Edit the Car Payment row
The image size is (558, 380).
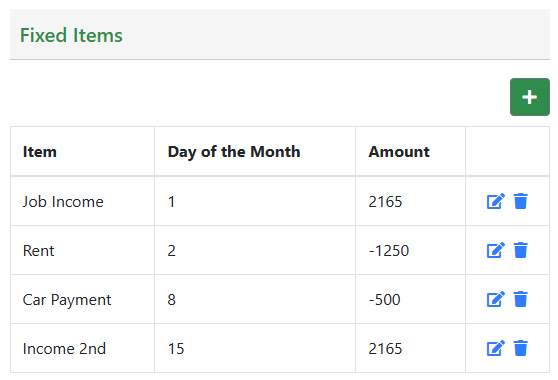495,299
